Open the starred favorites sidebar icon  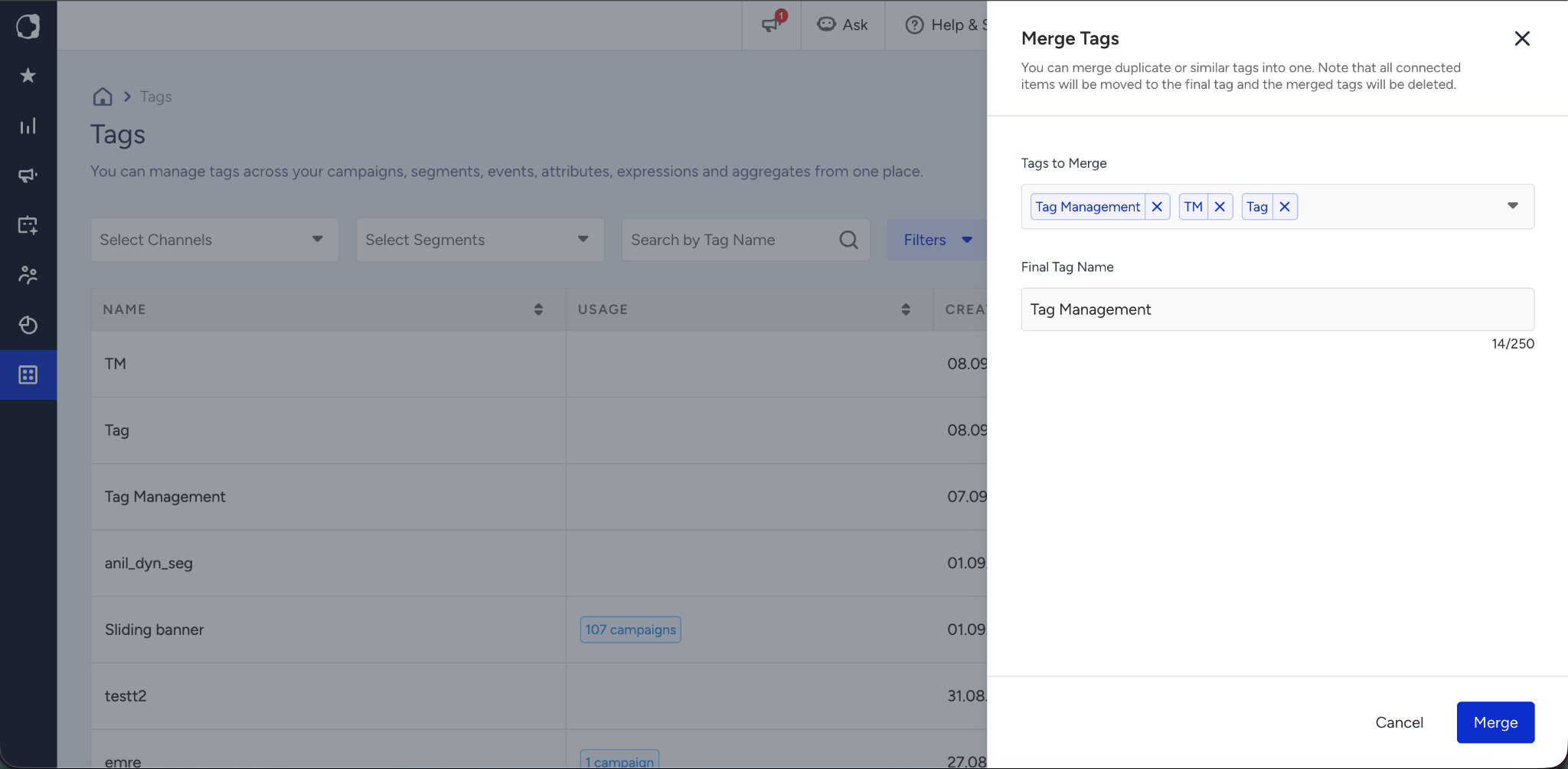[x=28, y=75]
